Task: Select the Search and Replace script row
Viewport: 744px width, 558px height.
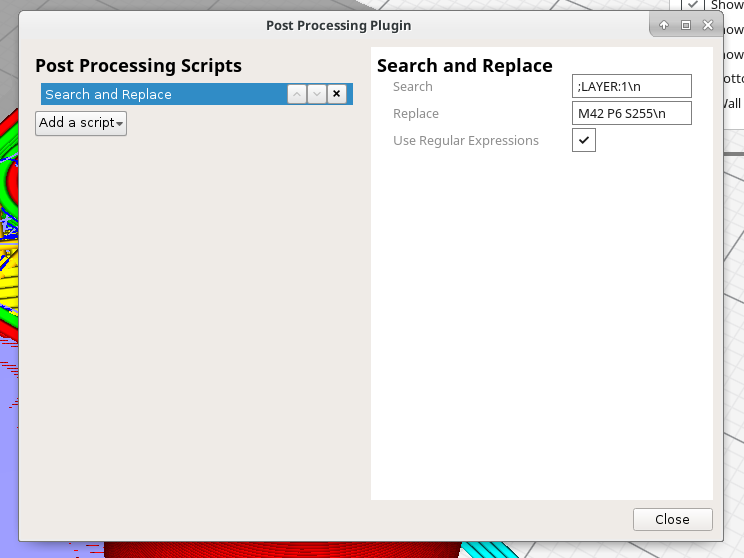Action: click(x=196, y=94)
